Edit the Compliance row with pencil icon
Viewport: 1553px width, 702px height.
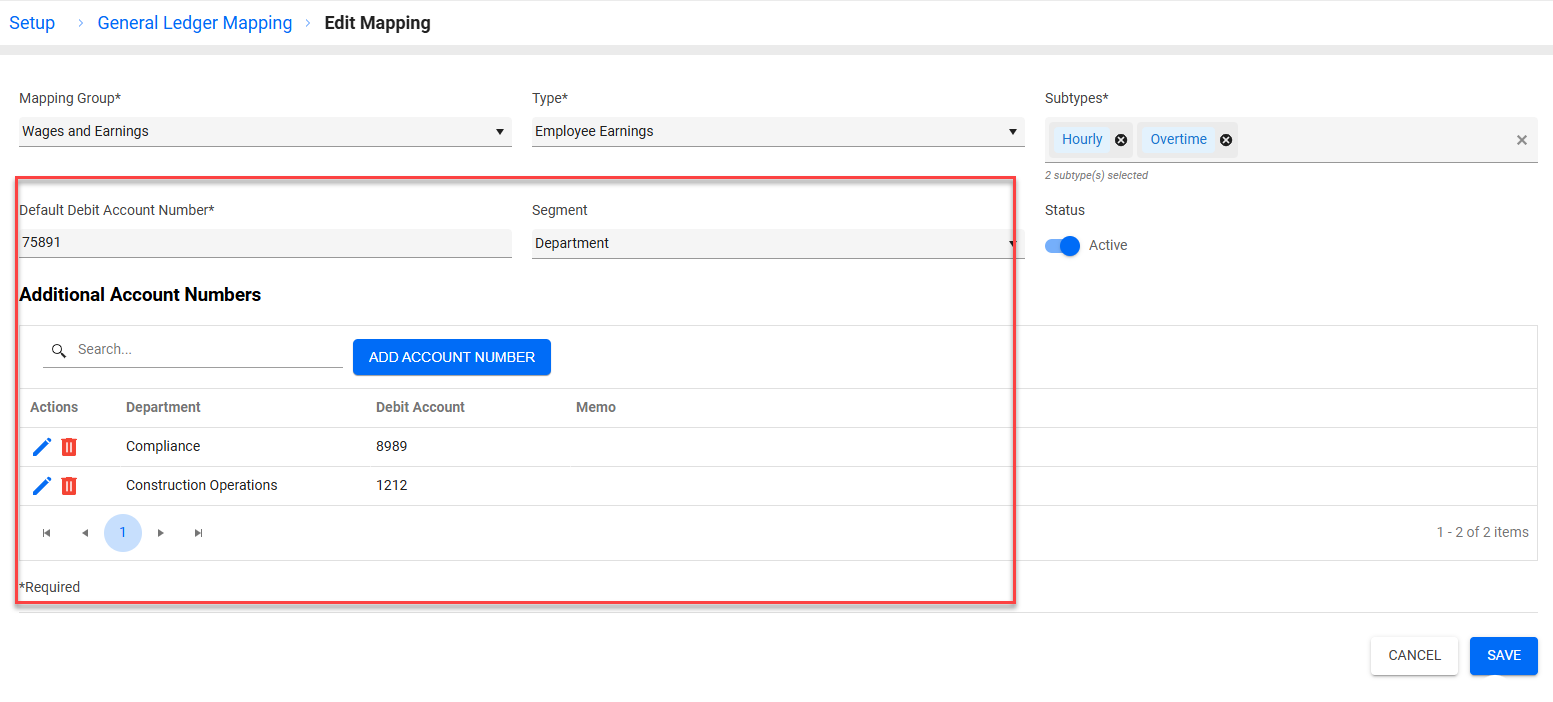point(42,447)
